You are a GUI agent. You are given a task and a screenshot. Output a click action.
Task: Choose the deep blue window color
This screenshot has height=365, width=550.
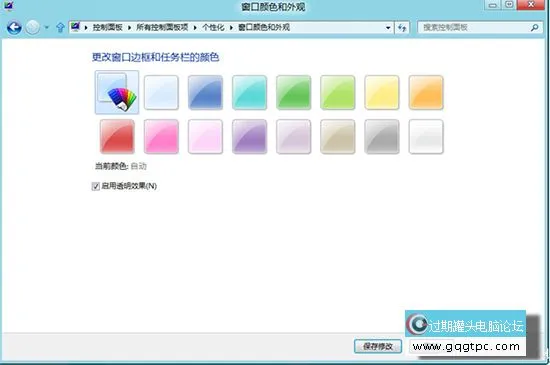[x=205, y=93]
